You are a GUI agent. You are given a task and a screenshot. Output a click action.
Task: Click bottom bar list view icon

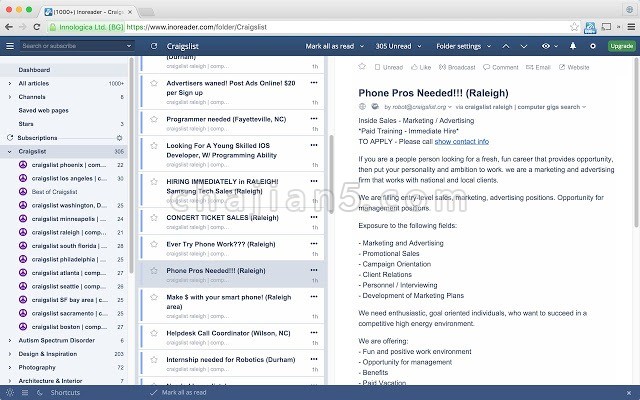click(x=25, y=393)
